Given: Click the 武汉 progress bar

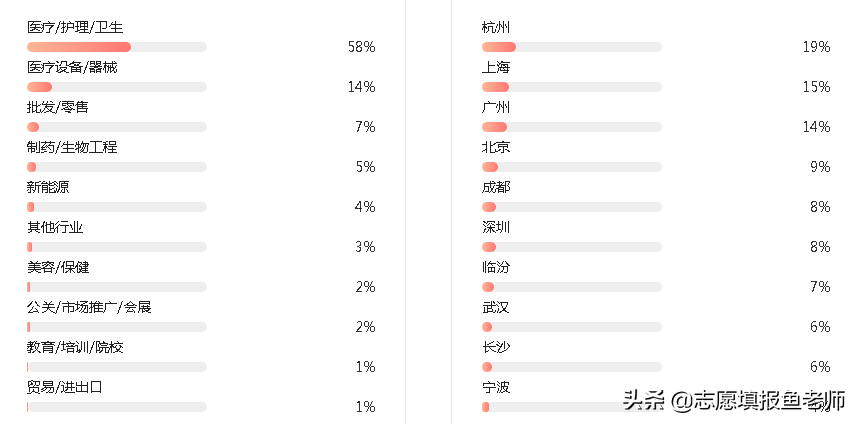Looking at the screenshot, I should (x=572, y=327).
